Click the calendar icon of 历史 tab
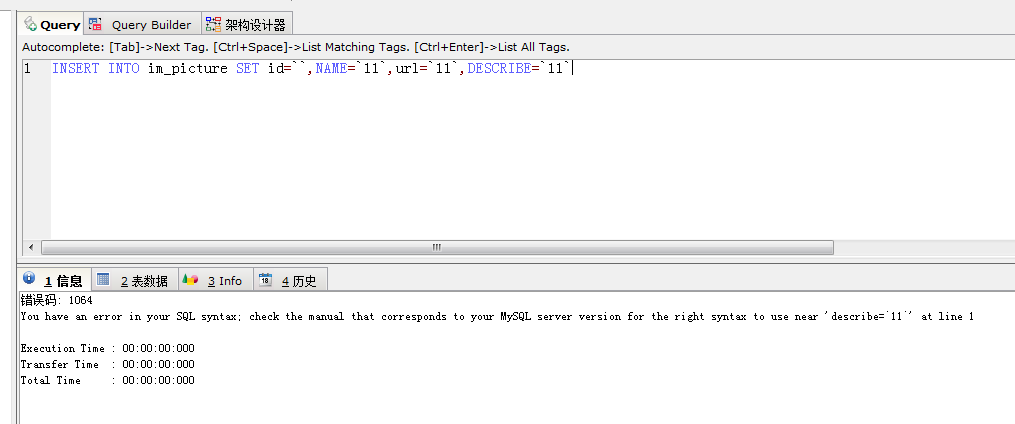 265,280
